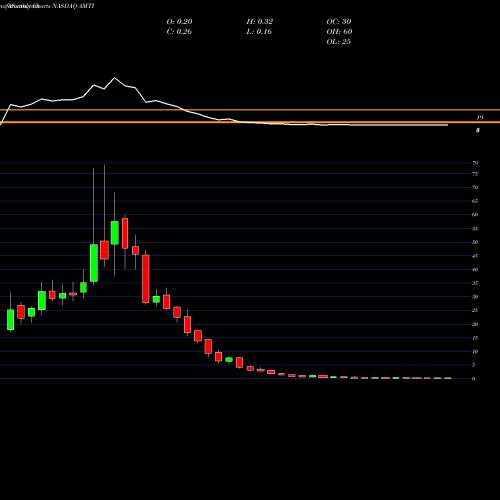The image size is (500, 500).
Task: Click the 45 price axis label
Action: pyautogui.click(x=475, y=256)
